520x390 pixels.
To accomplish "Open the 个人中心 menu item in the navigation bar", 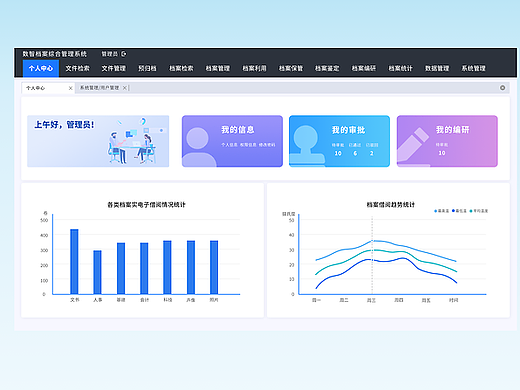I will [x=41, y=68].
